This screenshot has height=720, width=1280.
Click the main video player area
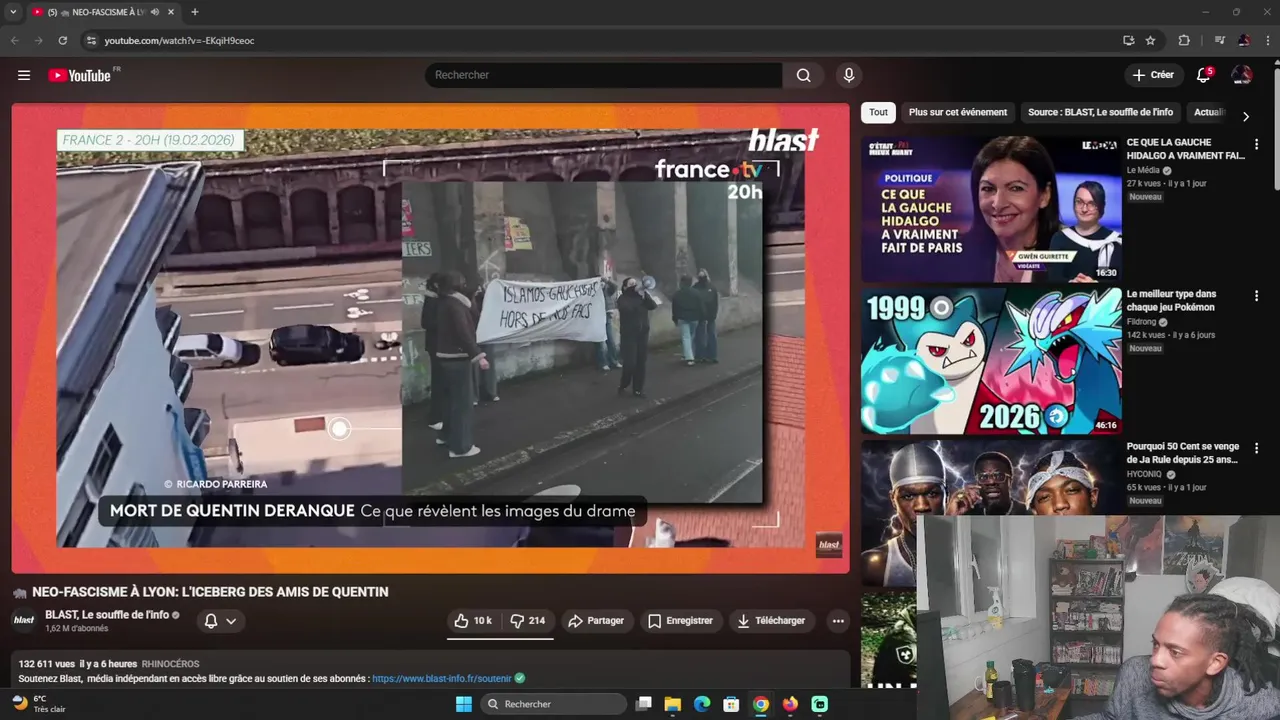(430, 338)
